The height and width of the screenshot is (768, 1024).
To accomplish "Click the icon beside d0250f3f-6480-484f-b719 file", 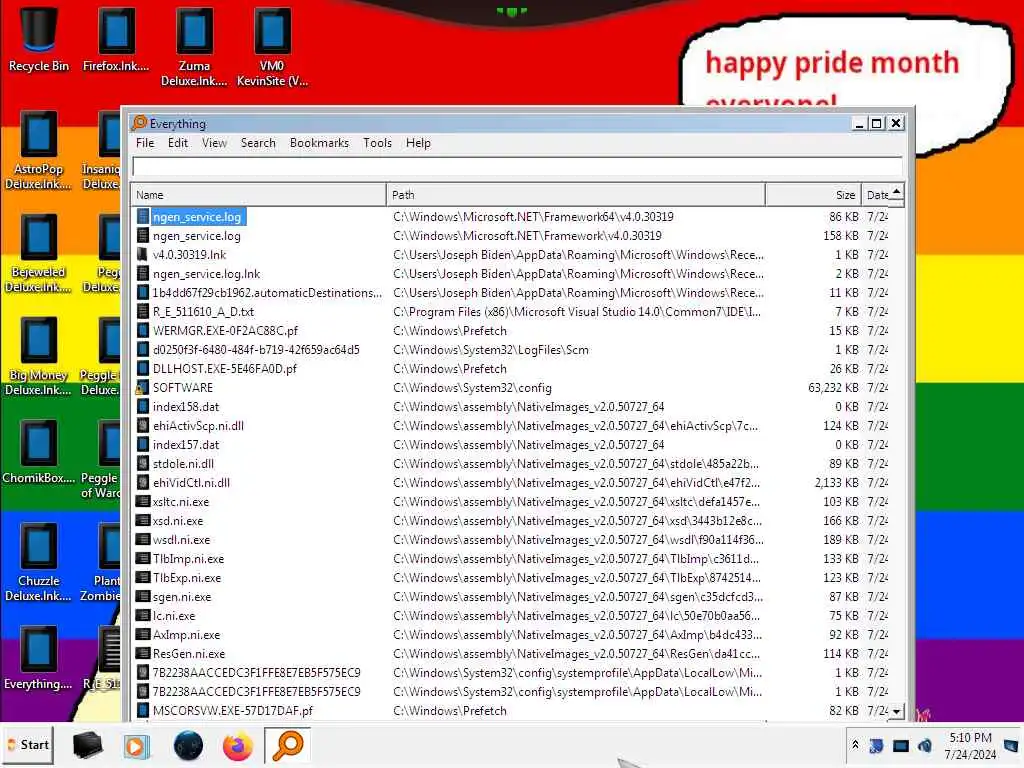I will click(142, 349).
